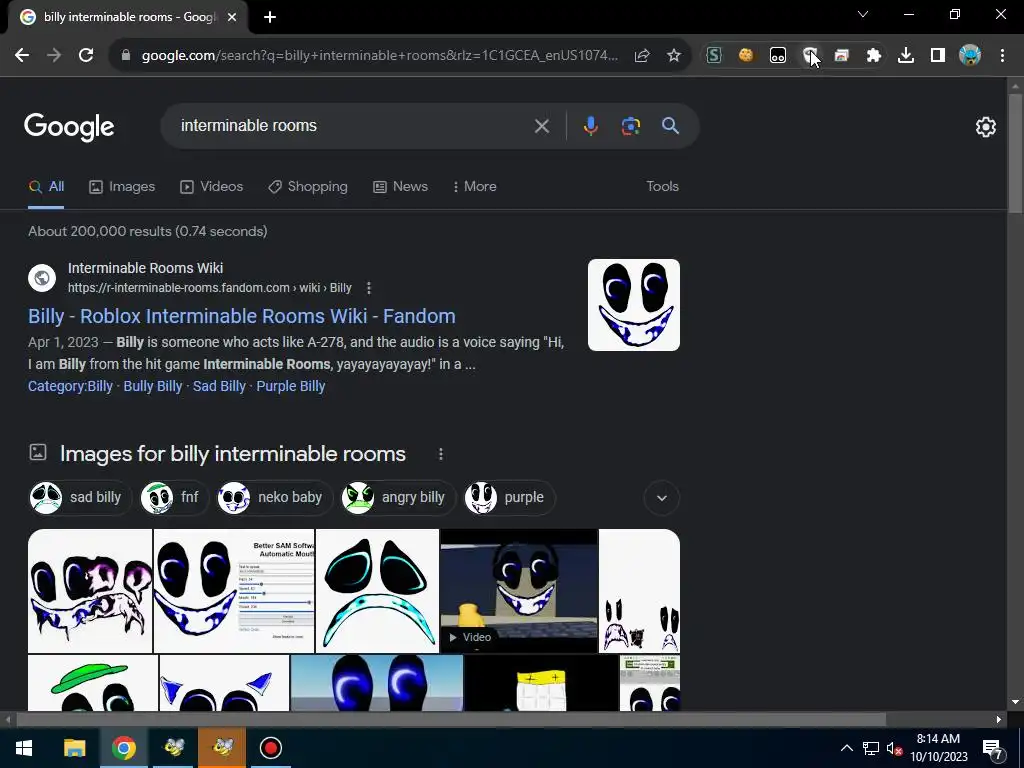Open the Chrome three-dot menu
The height and width of the screenshot is (768, 1024).
tap(1002, 56)
